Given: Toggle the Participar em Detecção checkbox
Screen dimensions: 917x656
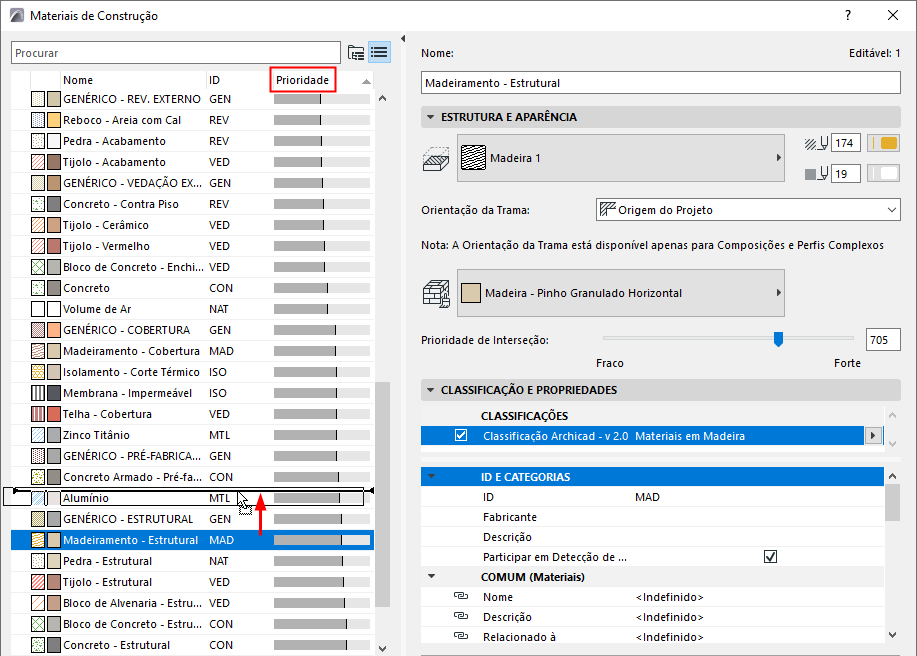Looking at the screenshot, I should (770, 557).
